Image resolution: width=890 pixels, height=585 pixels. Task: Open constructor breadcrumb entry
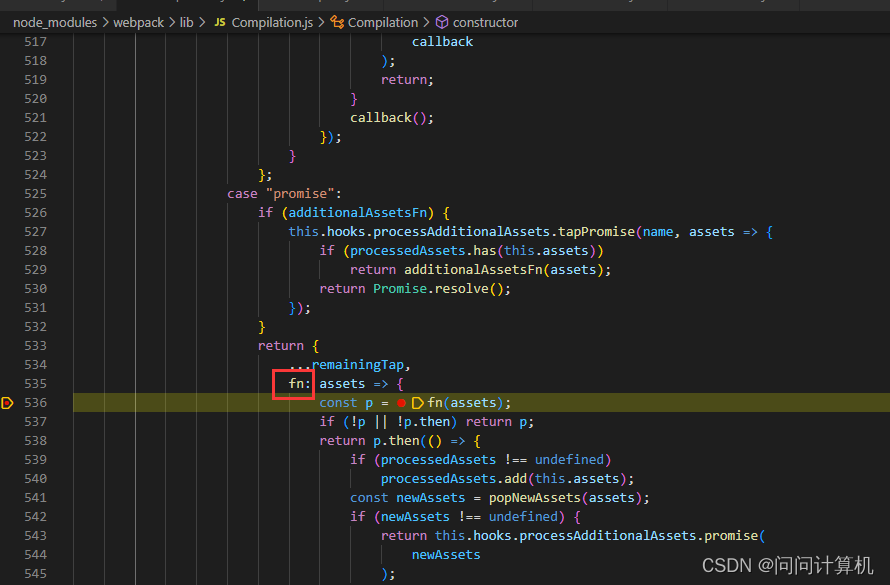pyautogui.click(x=485, y=23)
